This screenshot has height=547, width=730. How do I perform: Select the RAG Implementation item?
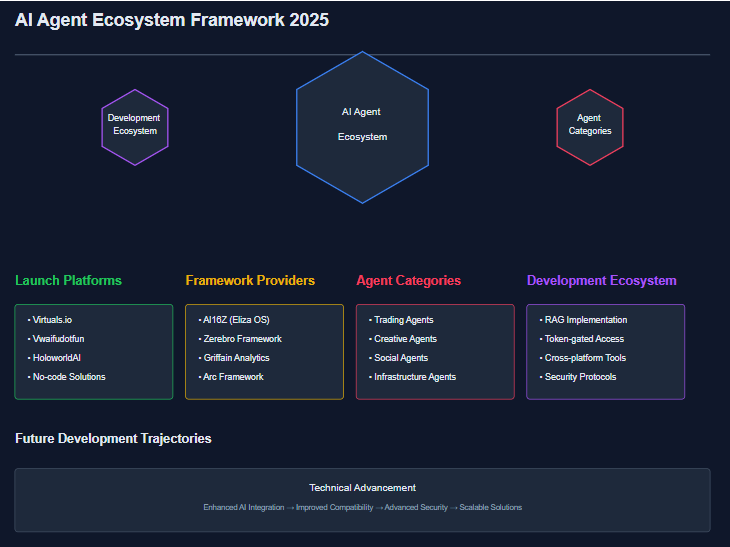point(583,320)
